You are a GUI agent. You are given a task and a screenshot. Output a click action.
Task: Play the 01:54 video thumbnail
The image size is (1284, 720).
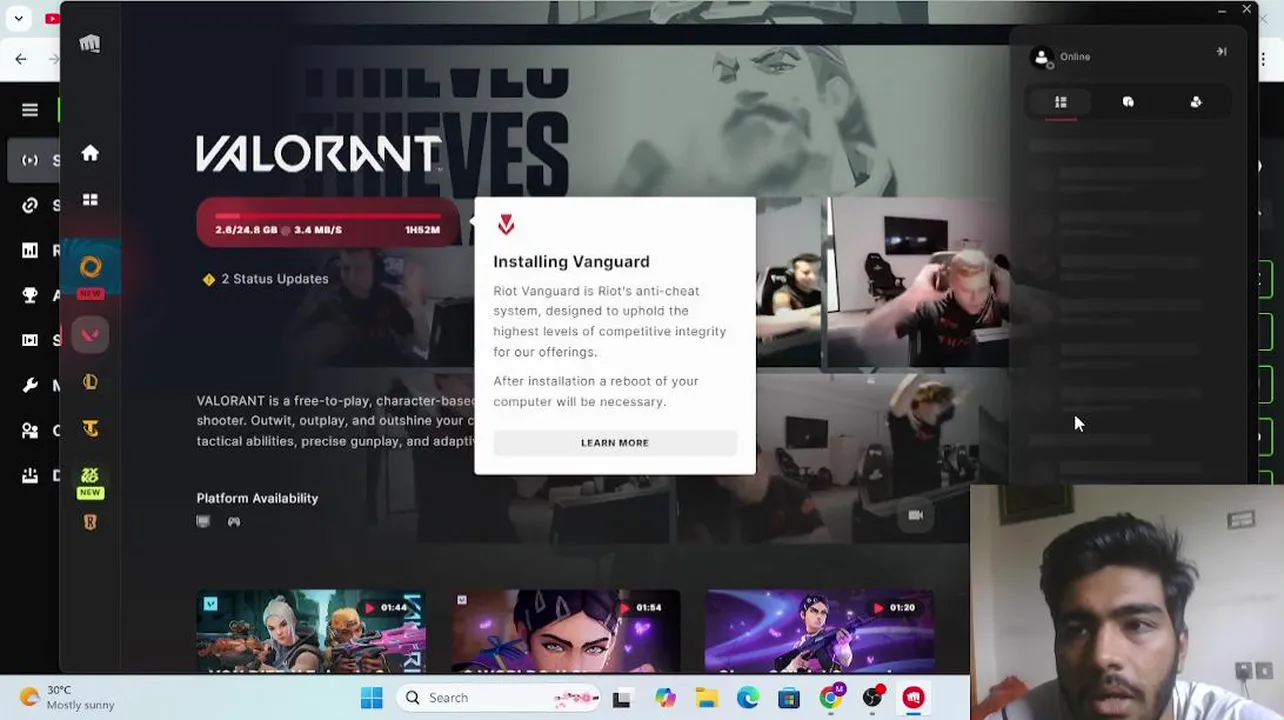pyautogui.click(x=566, y=631)
